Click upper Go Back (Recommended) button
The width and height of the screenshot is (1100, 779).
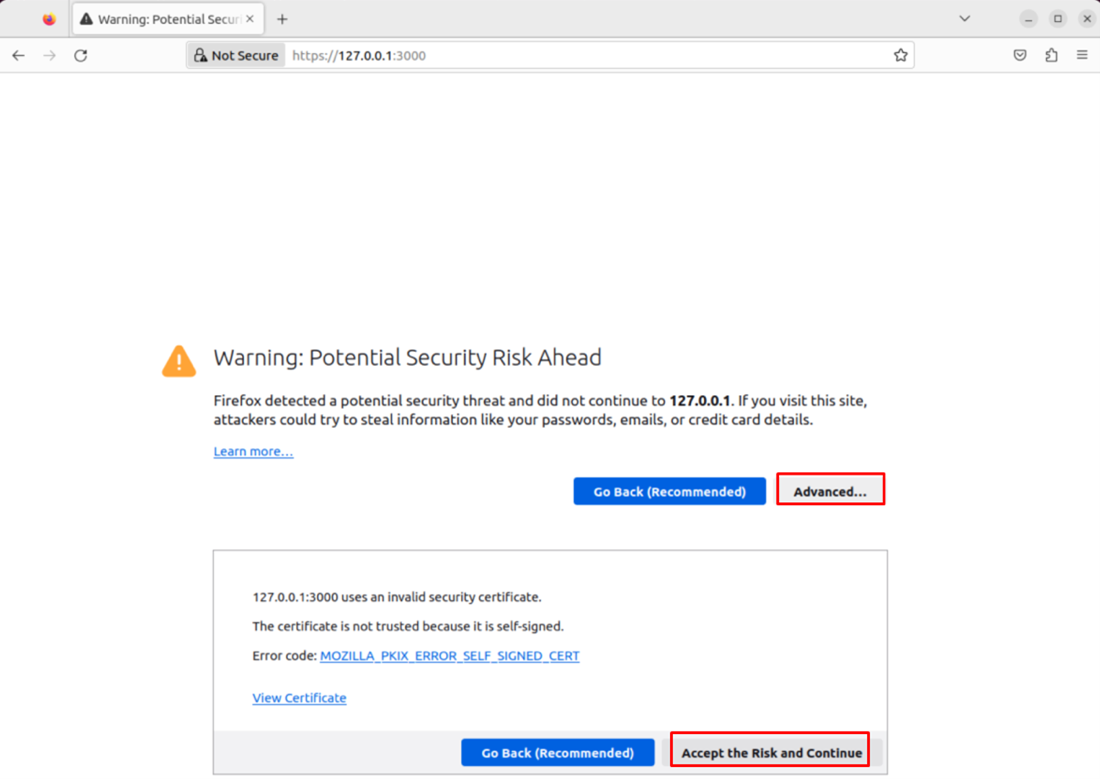tap(669, 491)
